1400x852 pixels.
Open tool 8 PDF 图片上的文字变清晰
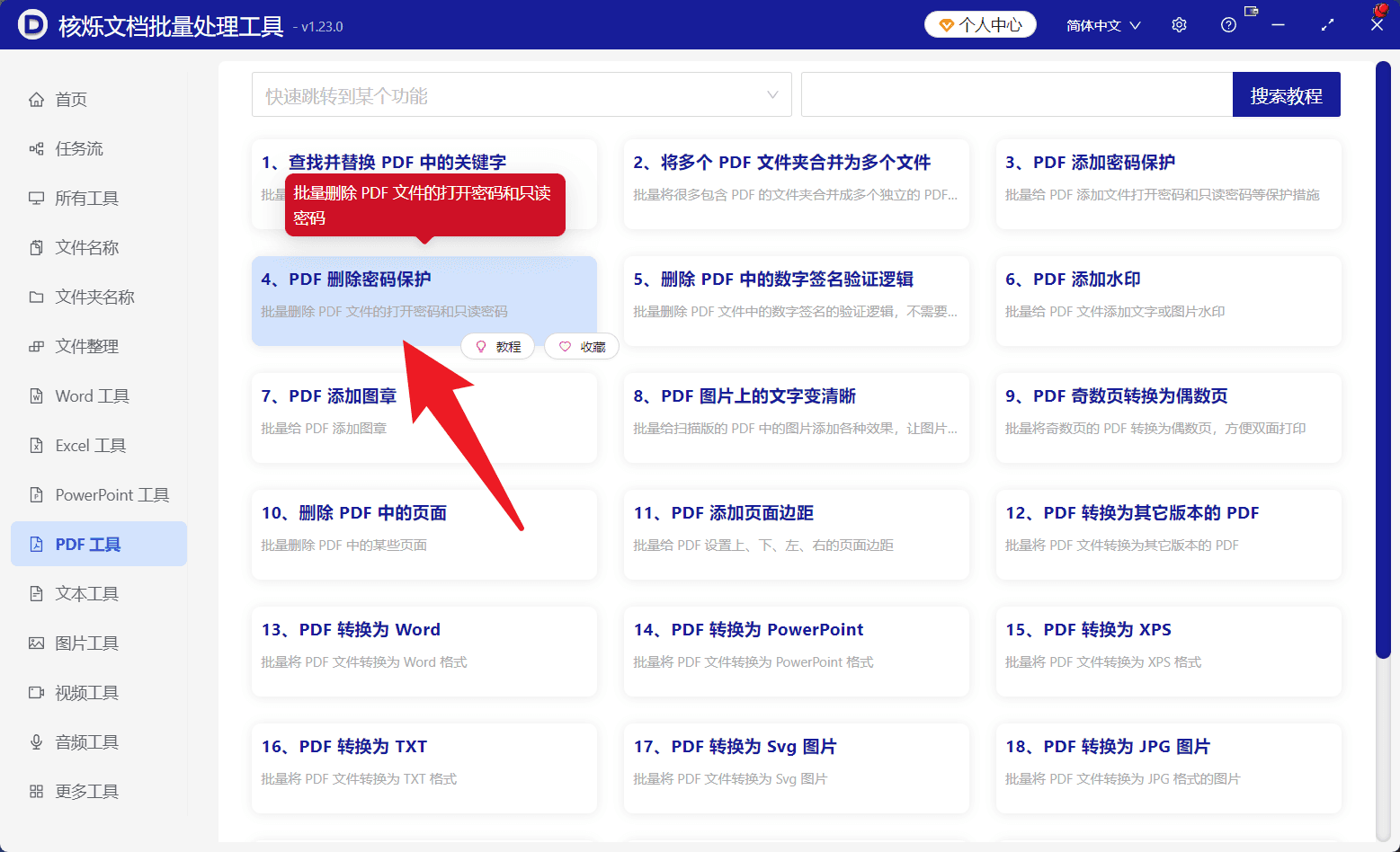tap(797, 418)
